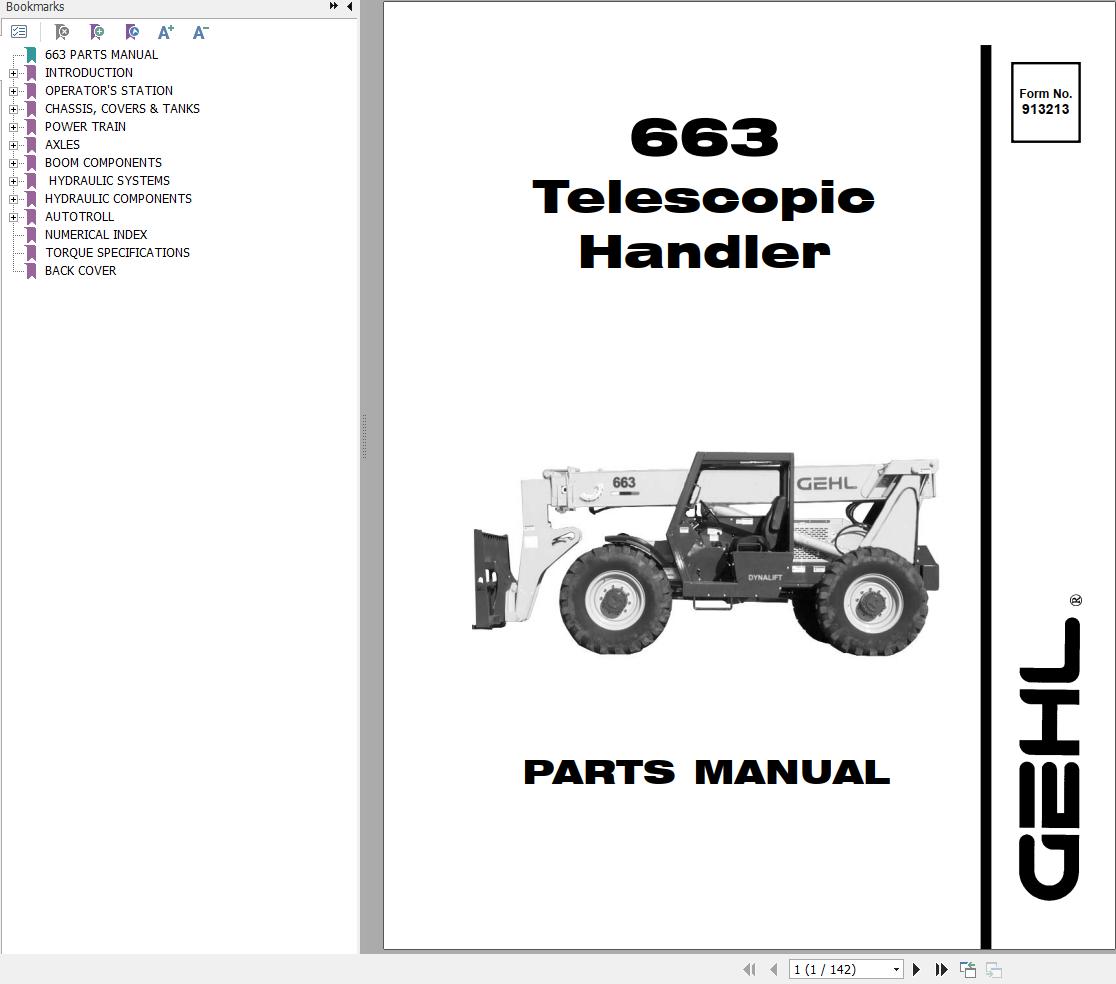Image resolution: width=1116 pixels, height=984 pixels.
Task: Decrease bookmark text size (A-)
Action: pyautogui.click(x=201, y=32)
